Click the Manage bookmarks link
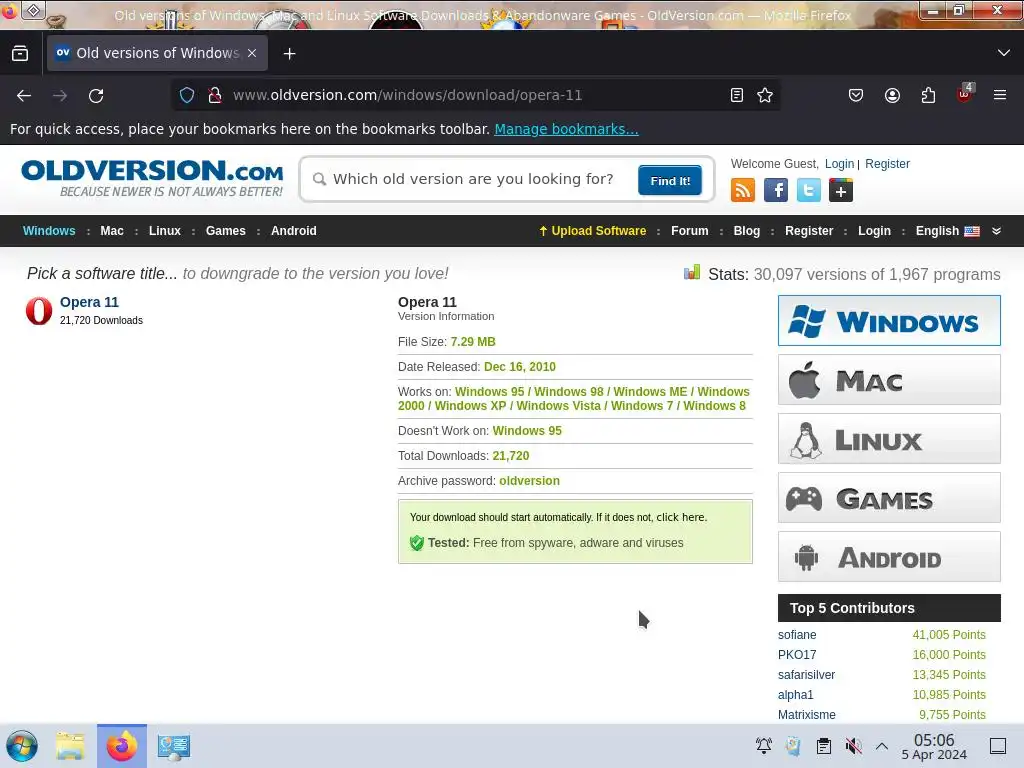This screenshot has width=1024, height=768. tap(566, 129)
